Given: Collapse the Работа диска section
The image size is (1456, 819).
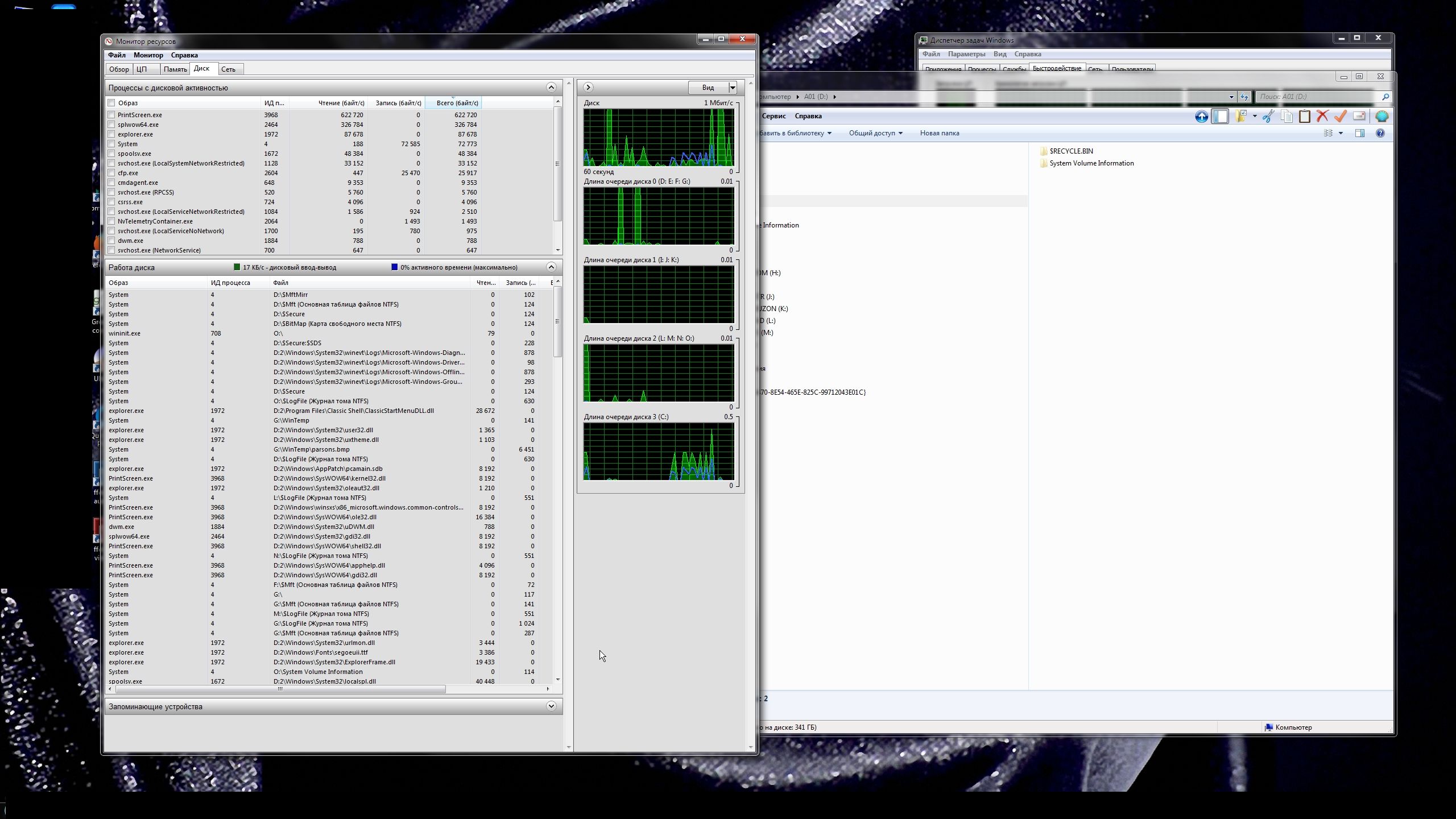Looking at the screenshot, I should click(551, 267).
